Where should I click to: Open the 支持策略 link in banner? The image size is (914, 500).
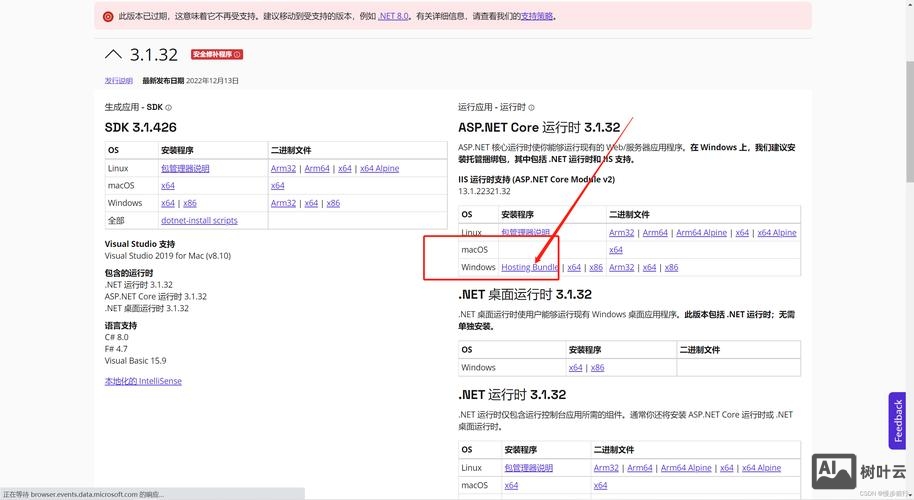(x=536, y=16)
